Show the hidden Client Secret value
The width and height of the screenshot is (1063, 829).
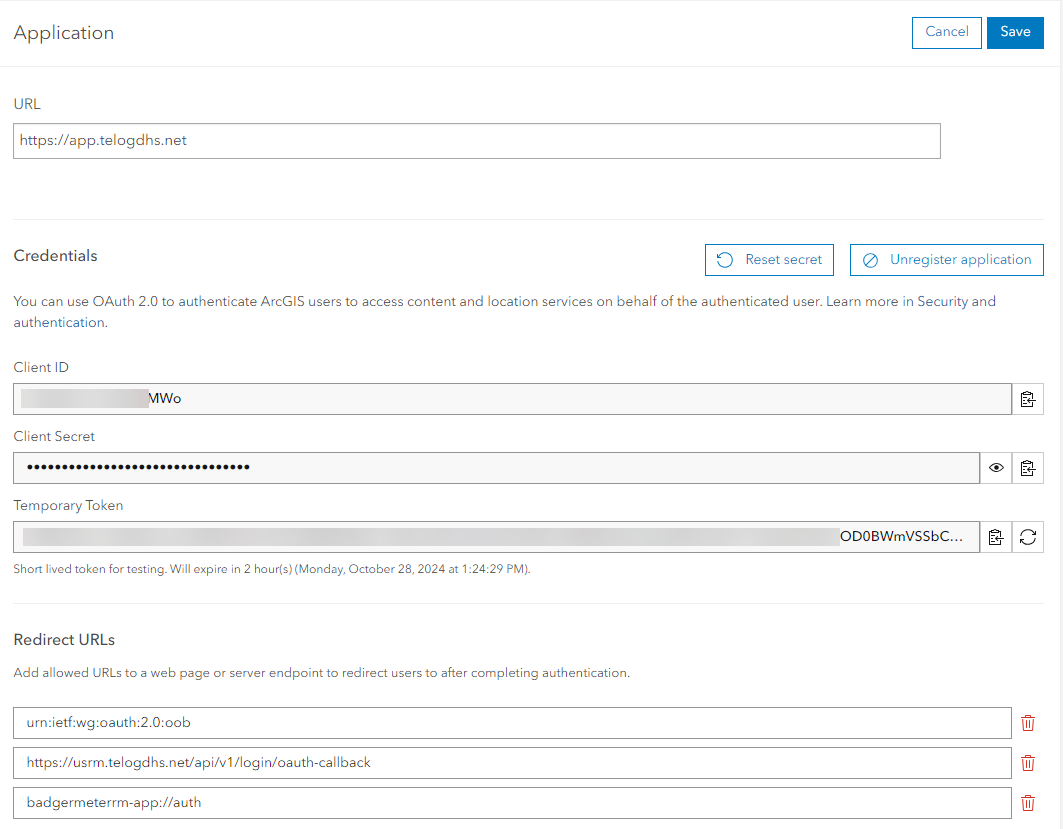[995, 468]
